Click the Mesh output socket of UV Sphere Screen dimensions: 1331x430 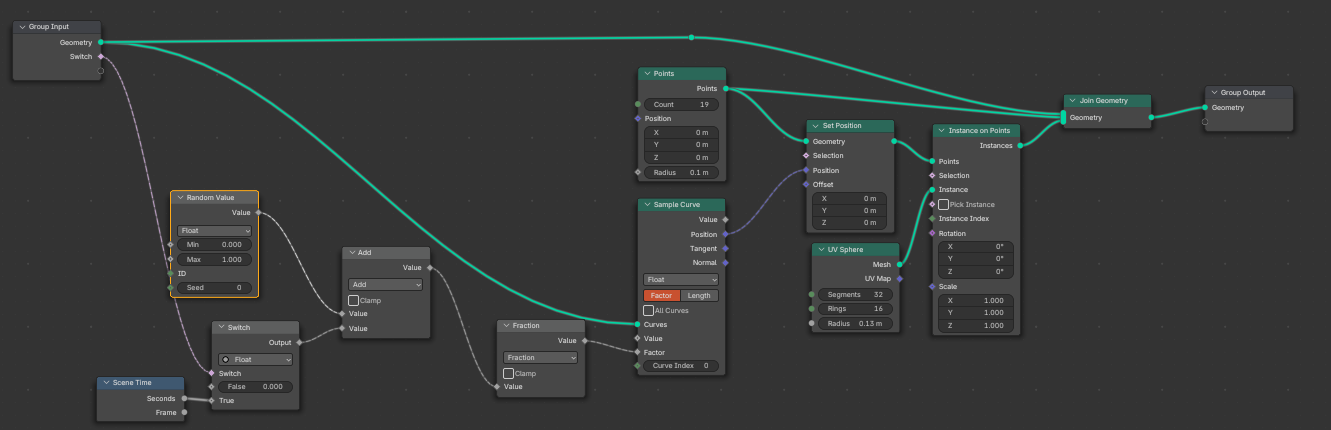coord(899,265)
